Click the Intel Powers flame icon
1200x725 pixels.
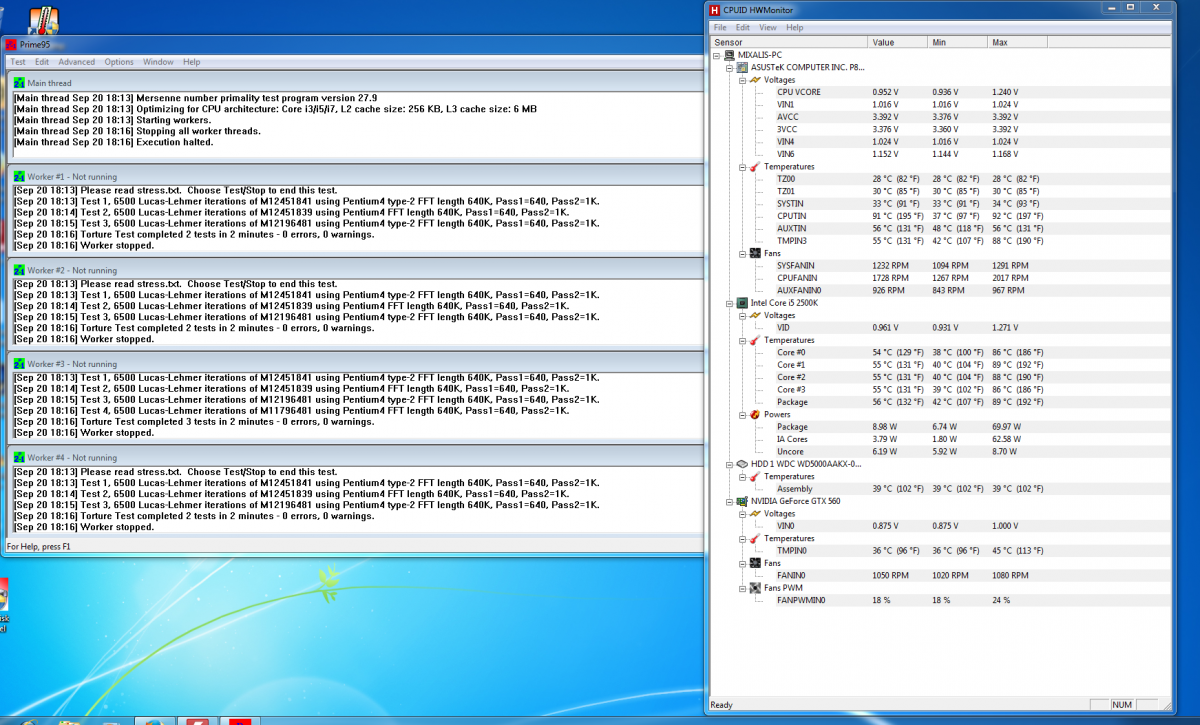point(755,414)
